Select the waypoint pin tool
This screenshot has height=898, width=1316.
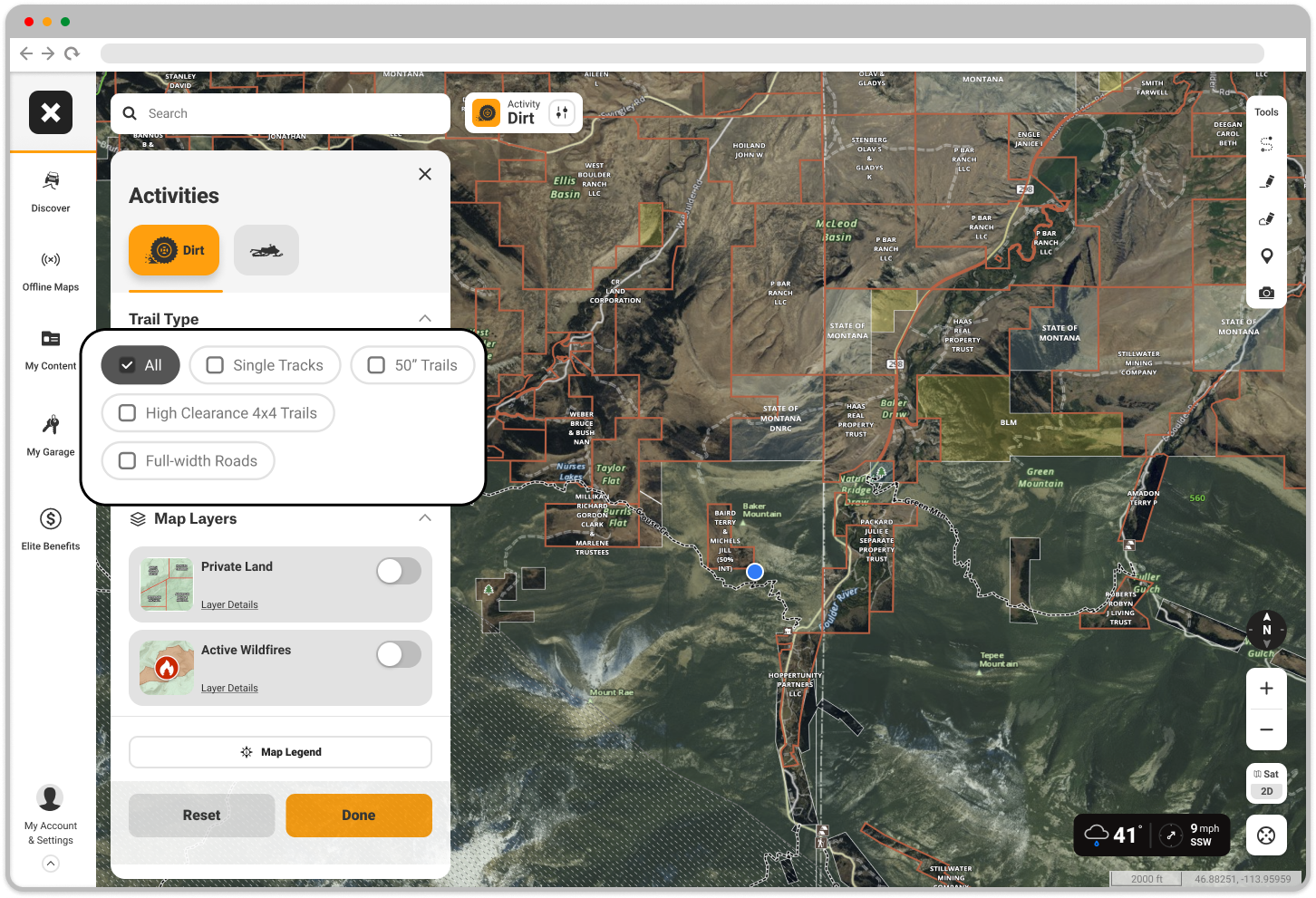(1267, 256)
